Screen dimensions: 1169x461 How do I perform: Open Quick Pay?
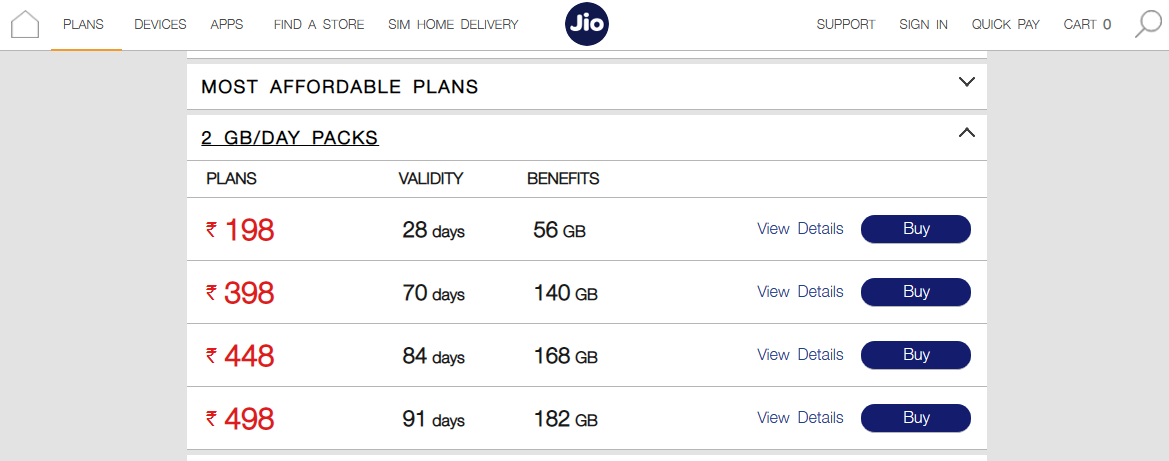pyautogui.click(x=1005, y=24)
